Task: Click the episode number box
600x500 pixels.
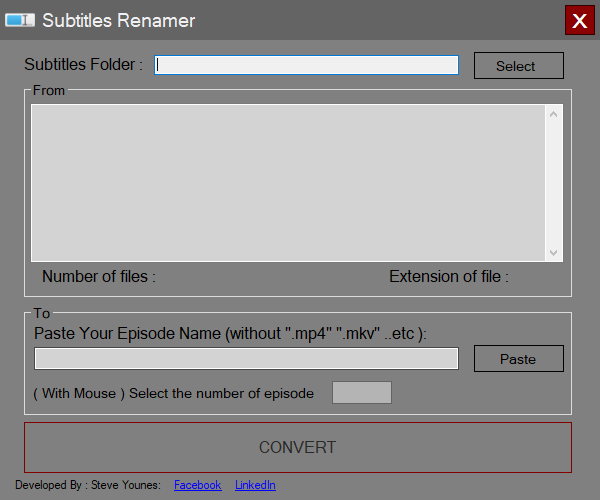Action: pyautogui.click(x=361, y=393)
